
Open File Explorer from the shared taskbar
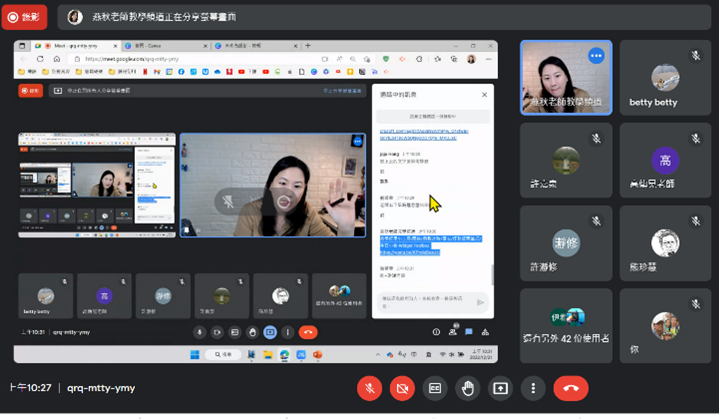coord(268,354)
